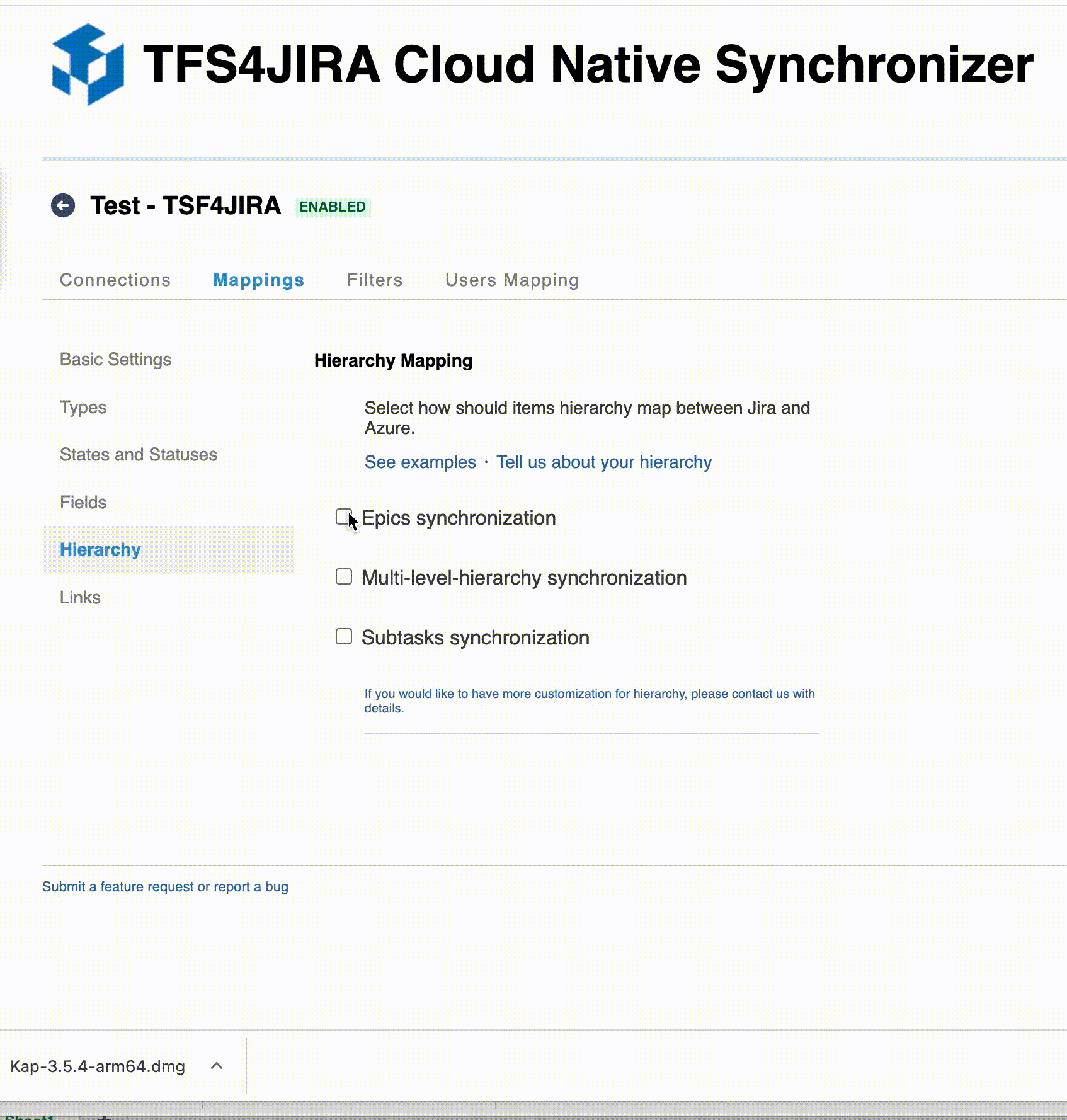
Task: Click Submit a feature request or report a bug
Action: (x=165, y=886)
